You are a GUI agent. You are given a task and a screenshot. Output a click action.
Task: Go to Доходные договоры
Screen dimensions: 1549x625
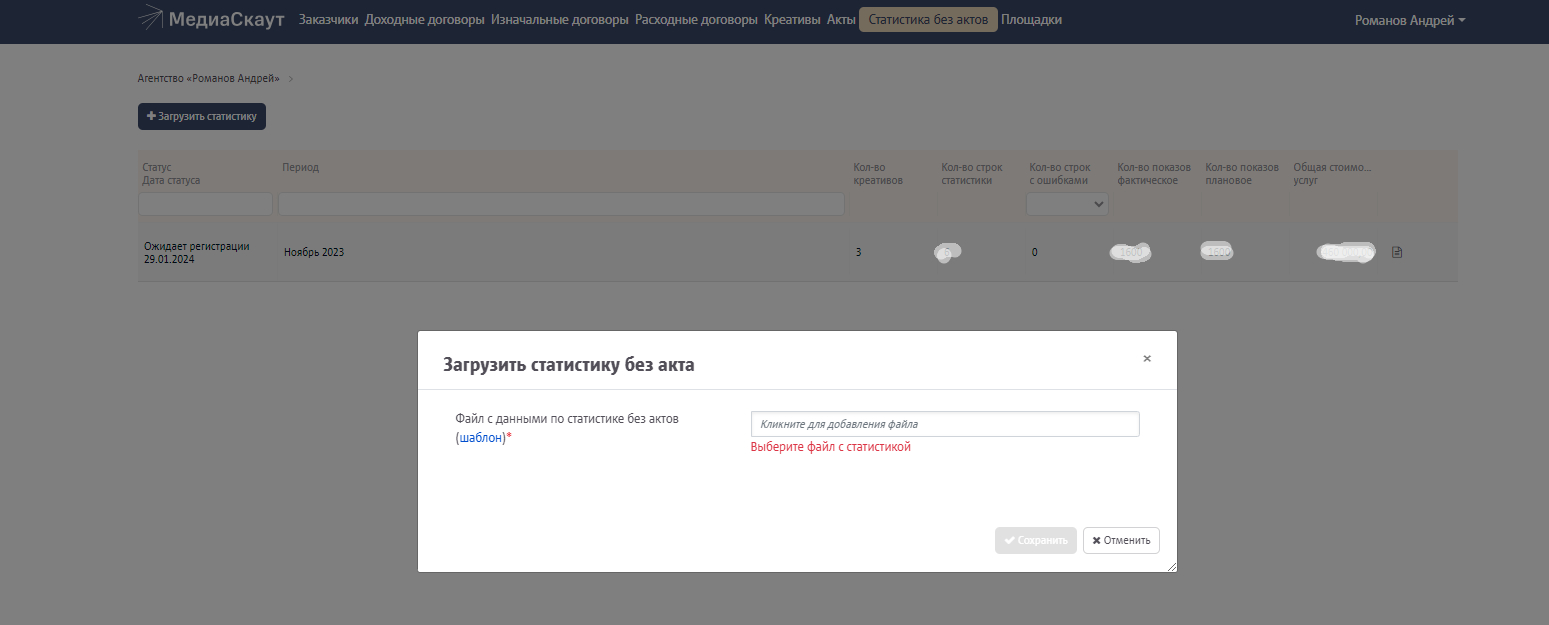tap(425, 20)
